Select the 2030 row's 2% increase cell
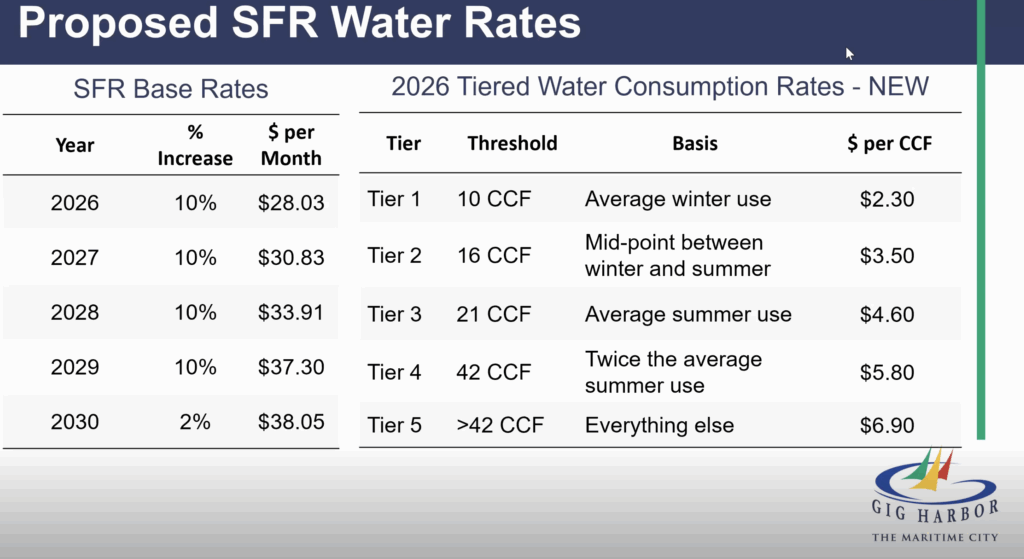 click(x=195, y=422)
